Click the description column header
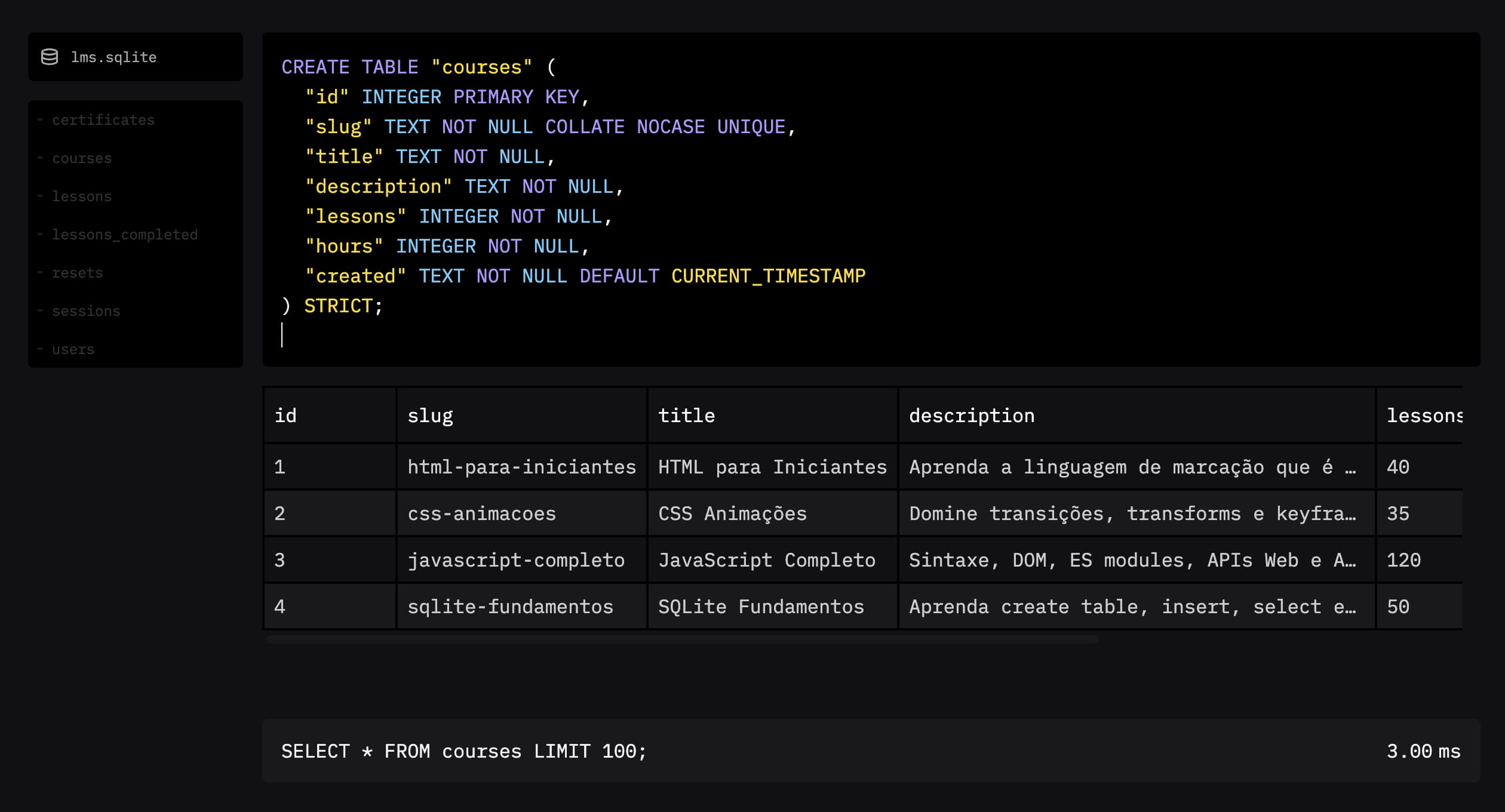The image size is (1505, 812). [1137, 416]
